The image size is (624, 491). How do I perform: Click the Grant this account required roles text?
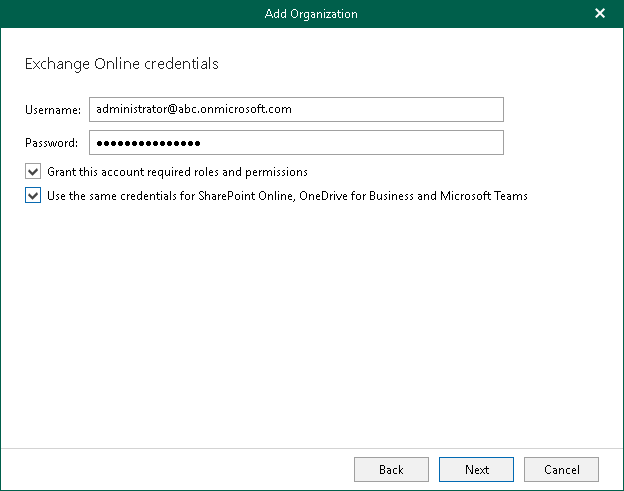(x=177, y=172)
